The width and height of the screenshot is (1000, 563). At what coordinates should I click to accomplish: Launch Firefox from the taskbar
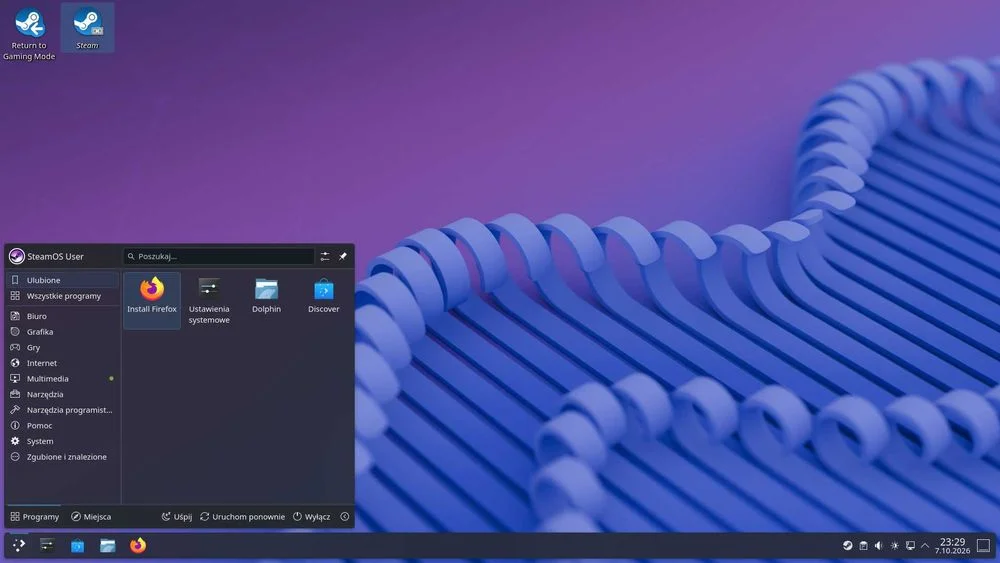pos(138,545)
